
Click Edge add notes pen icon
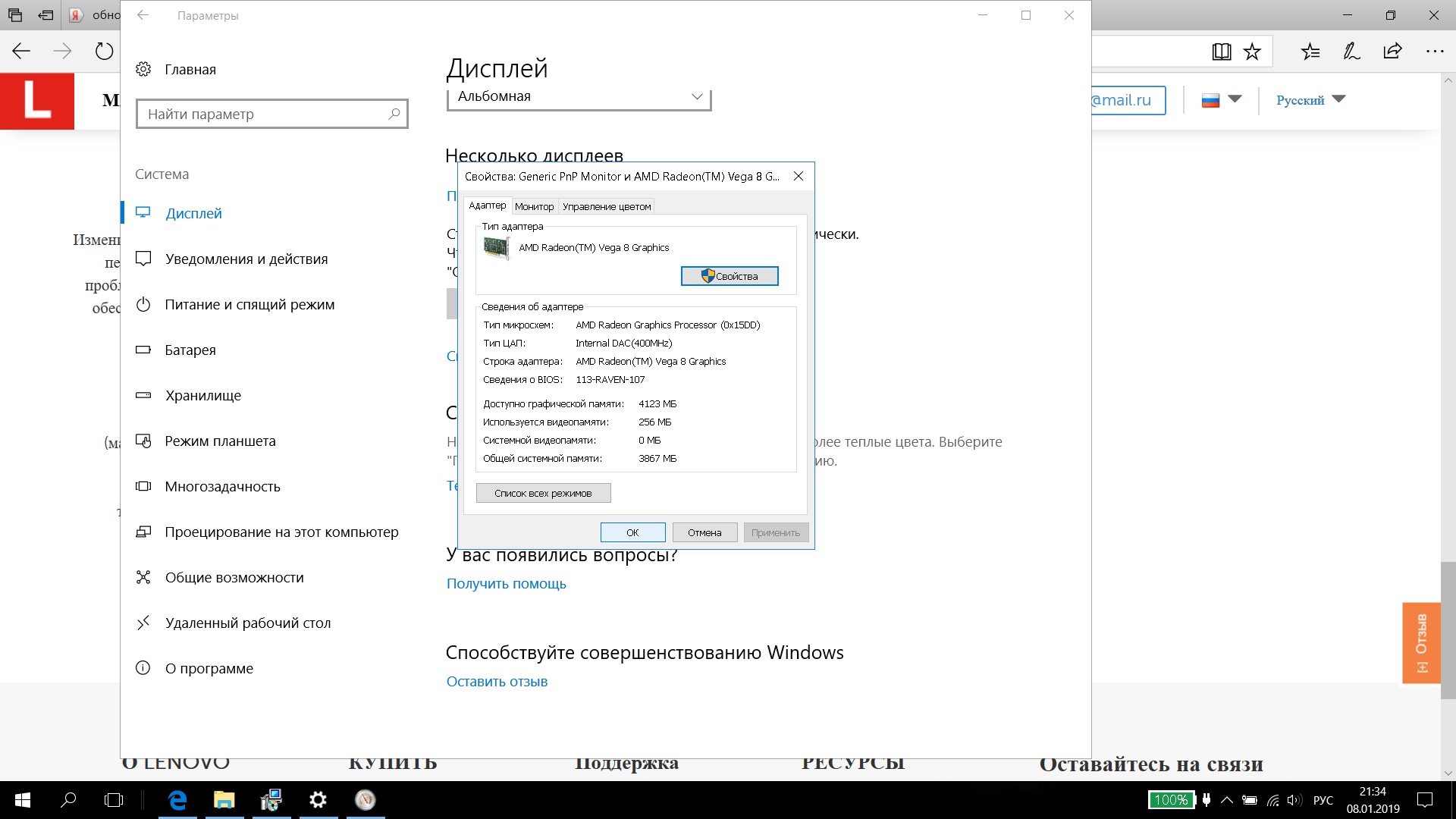1351,52
